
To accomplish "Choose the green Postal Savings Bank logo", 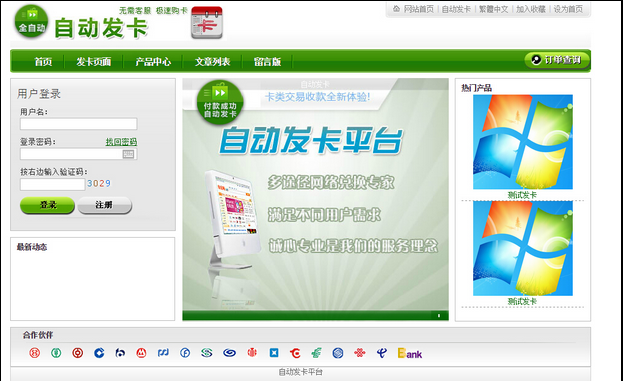I will [x=317, y=352].
